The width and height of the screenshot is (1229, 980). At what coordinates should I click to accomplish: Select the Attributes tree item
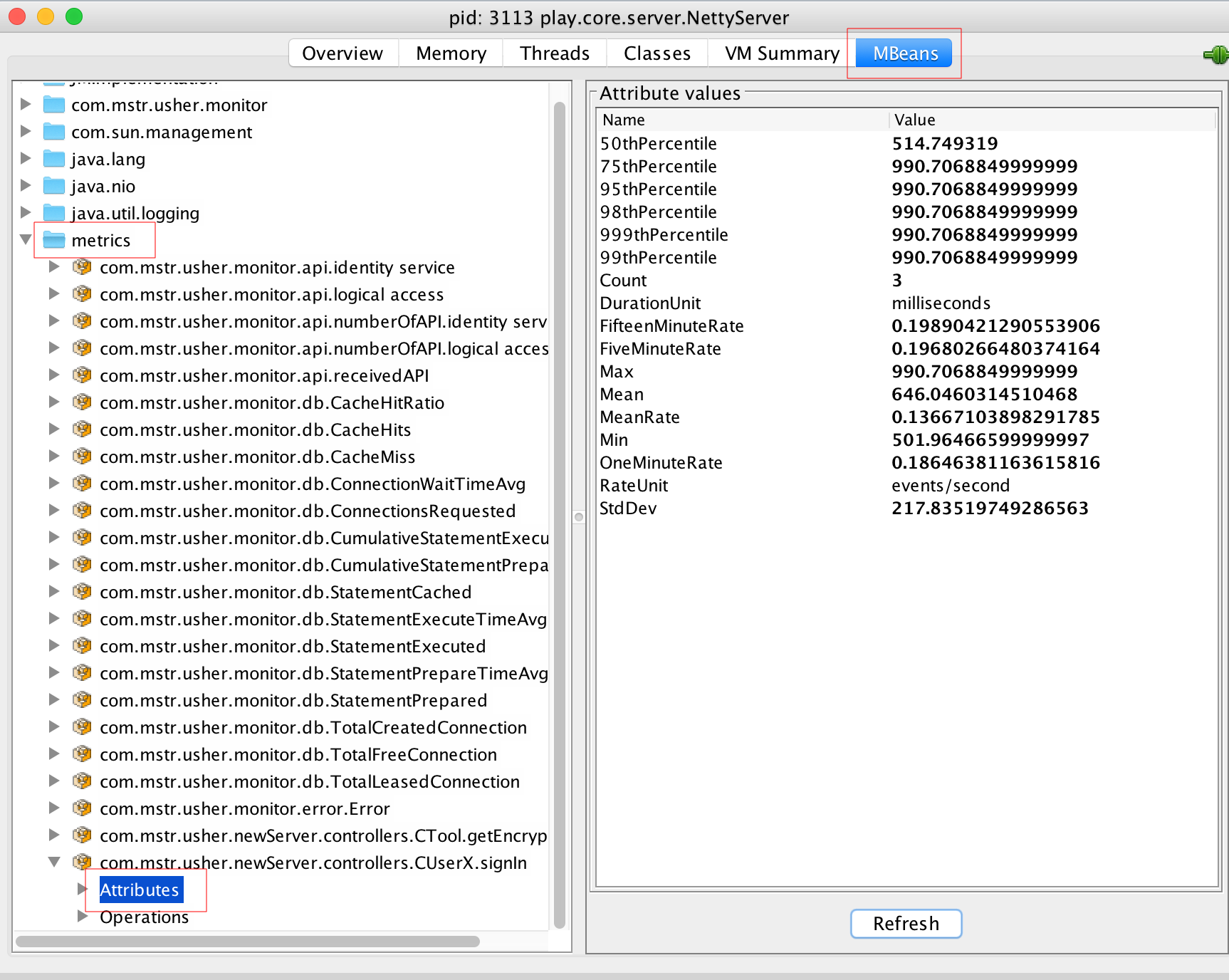(140, 890)
